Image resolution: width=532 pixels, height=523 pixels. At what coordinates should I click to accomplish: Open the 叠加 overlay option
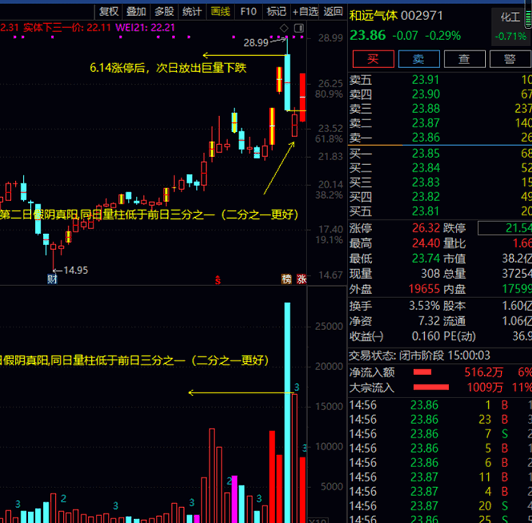[x=136, y=12]
